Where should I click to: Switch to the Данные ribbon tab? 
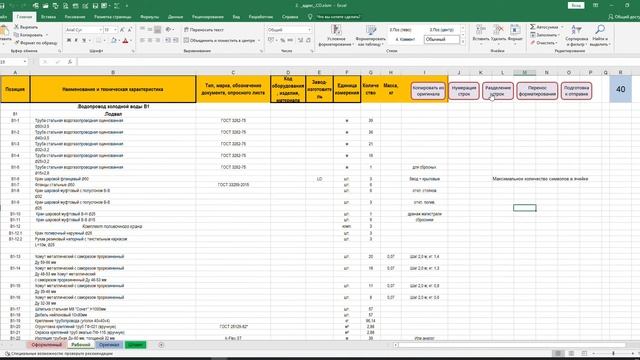click(x=175, y=17)
